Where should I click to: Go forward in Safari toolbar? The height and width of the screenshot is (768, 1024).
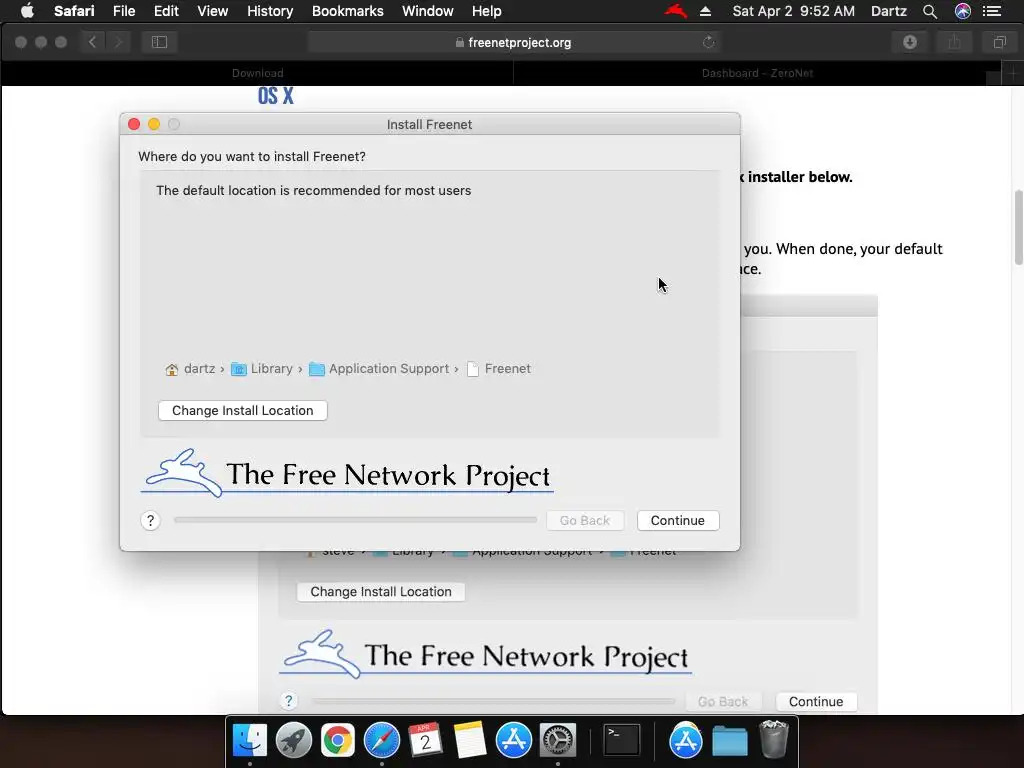(x=118, y=42)
